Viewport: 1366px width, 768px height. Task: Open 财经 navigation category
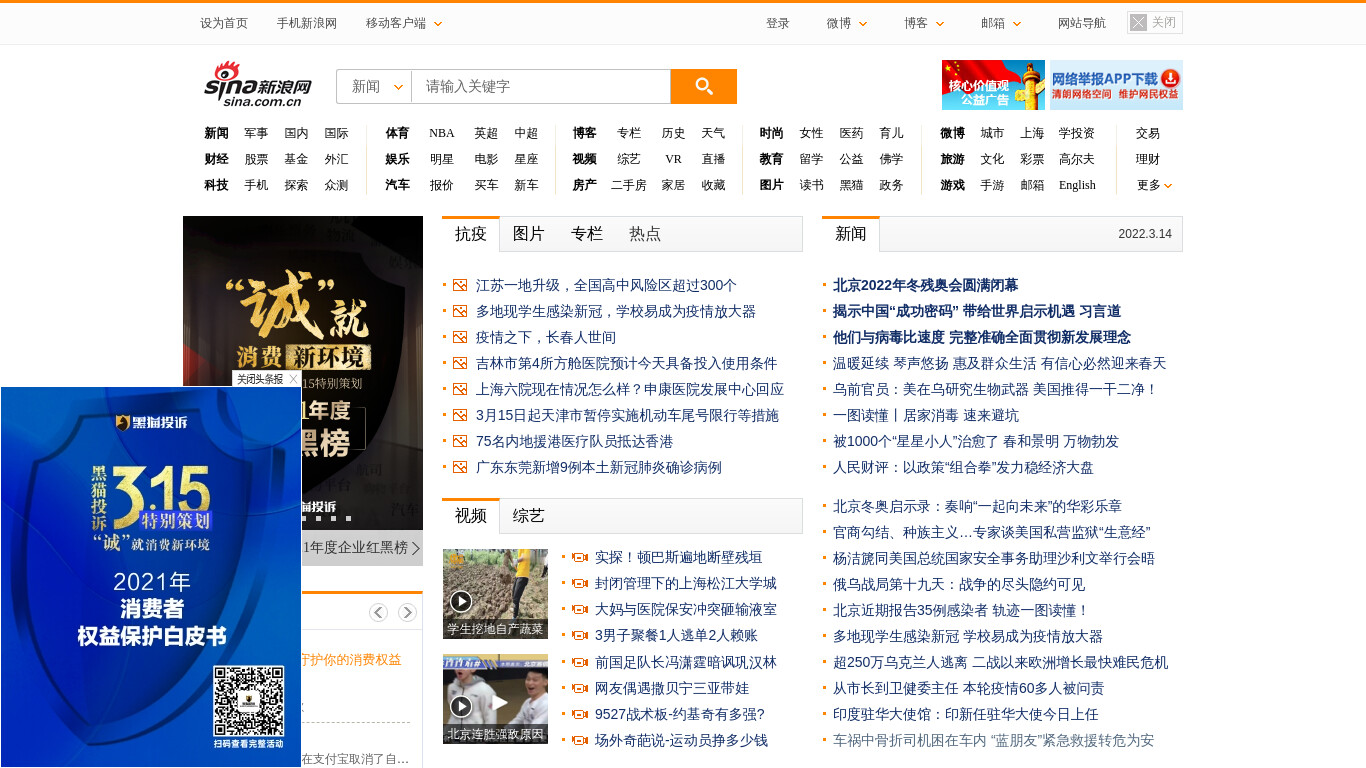point(216,159)
